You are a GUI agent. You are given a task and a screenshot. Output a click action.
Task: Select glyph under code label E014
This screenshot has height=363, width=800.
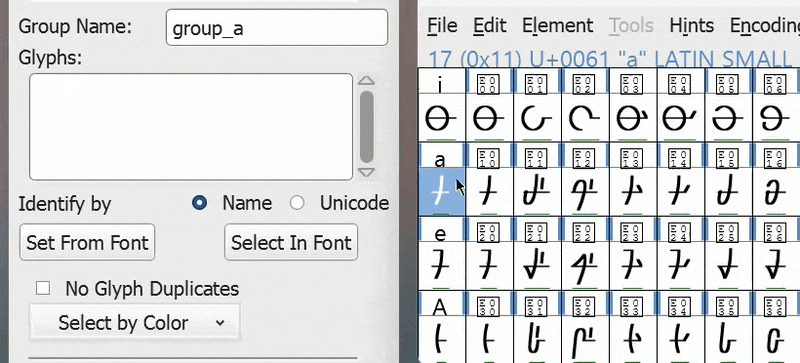click(681, 192)
